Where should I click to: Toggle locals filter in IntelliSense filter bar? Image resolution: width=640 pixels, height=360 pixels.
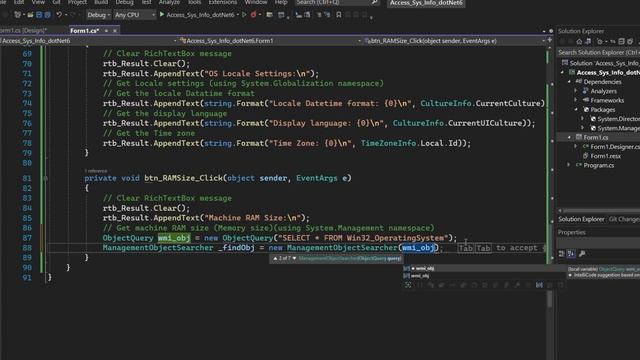pos(539,285)
